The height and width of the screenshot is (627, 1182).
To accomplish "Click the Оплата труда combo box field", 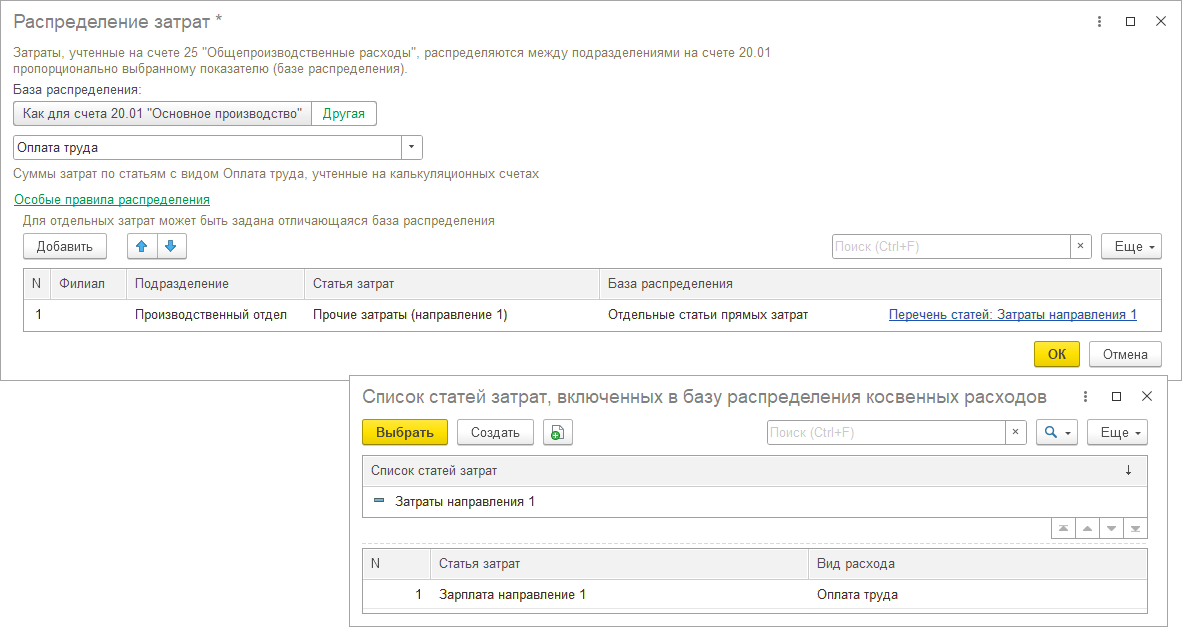I will tap(207, 148).
